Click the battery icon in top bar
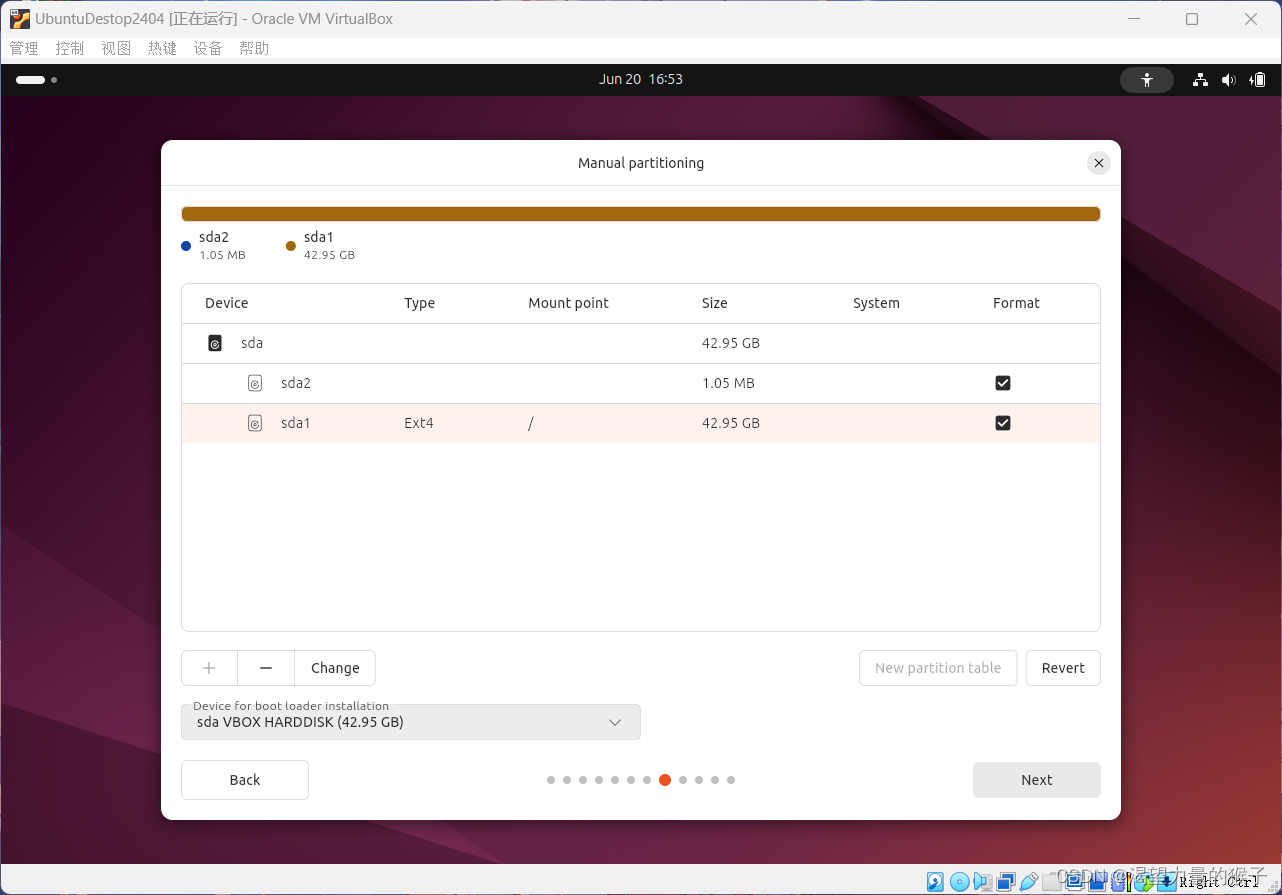This screenshot has width=1282, height=895. (x=1257, y=80)
